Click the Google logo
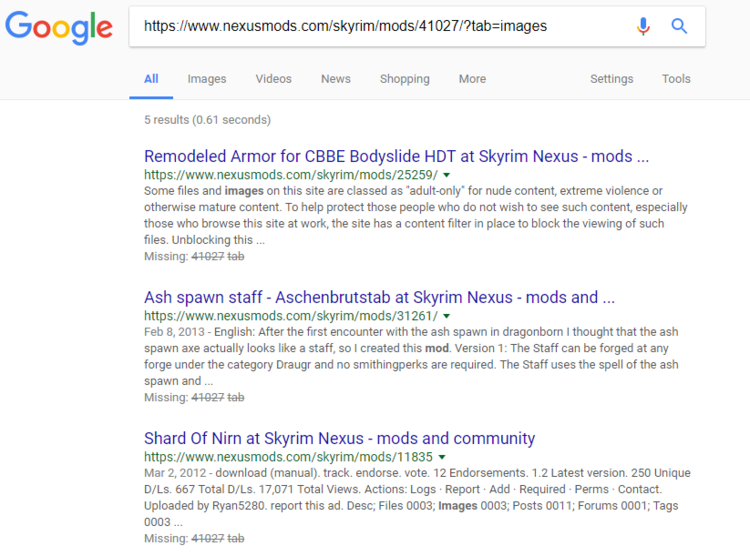Image resolution: width=750 pixels, height=556 pixels. 59,28
